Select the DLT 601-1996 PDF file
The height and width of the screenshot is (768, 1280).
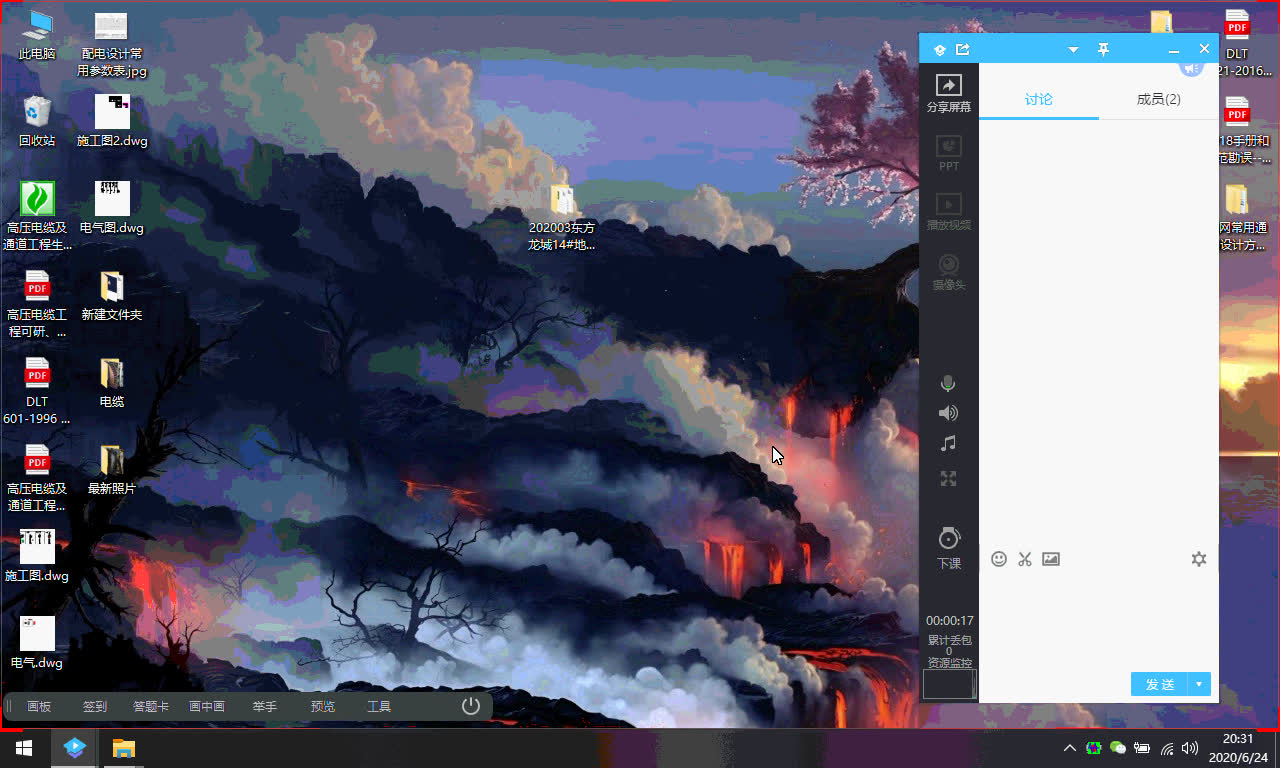click(x=37, y=391)
